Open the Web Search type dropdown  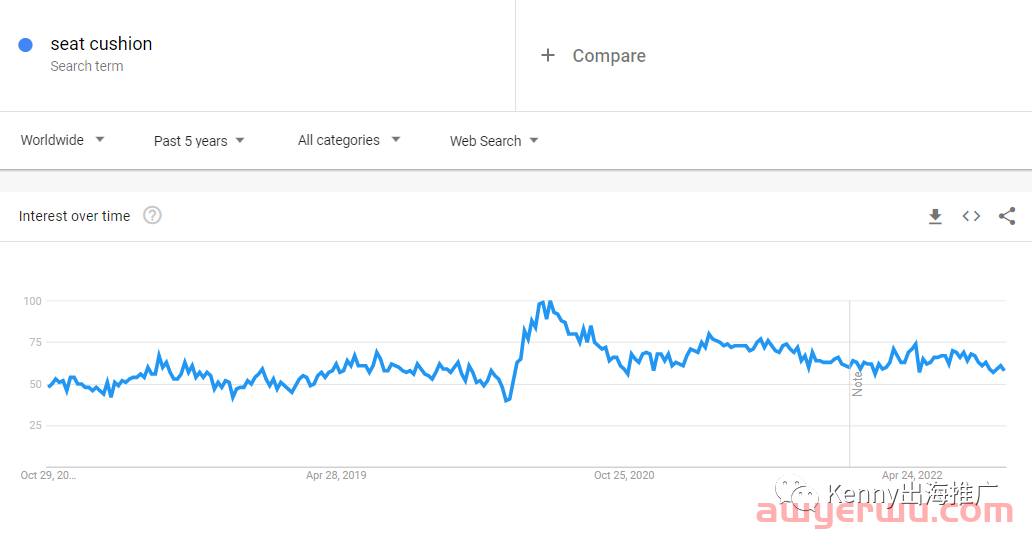494,141
